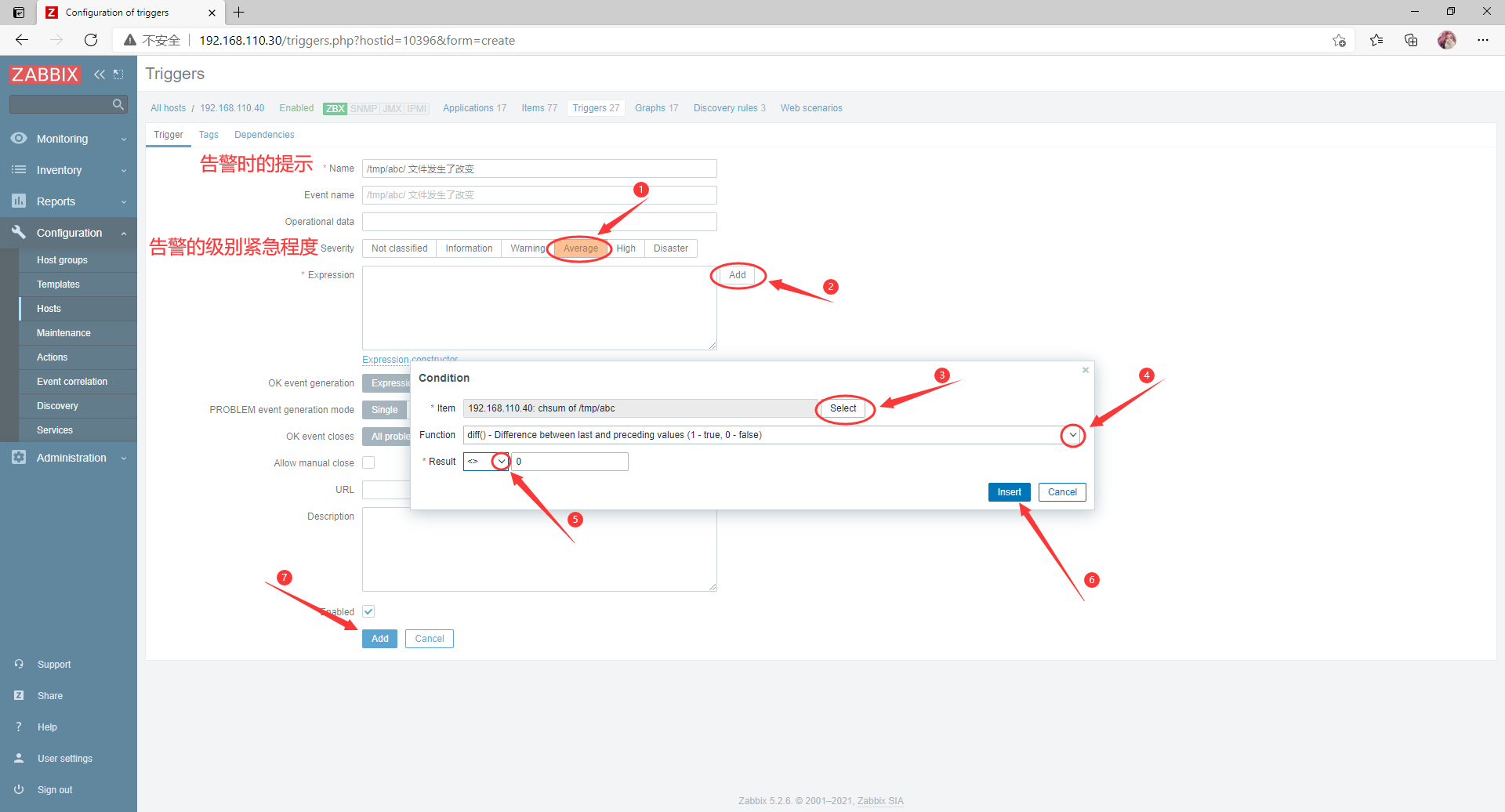Click the tab actions menu icon
This screenshot has width=1505, height=812.
click(19, 13)
